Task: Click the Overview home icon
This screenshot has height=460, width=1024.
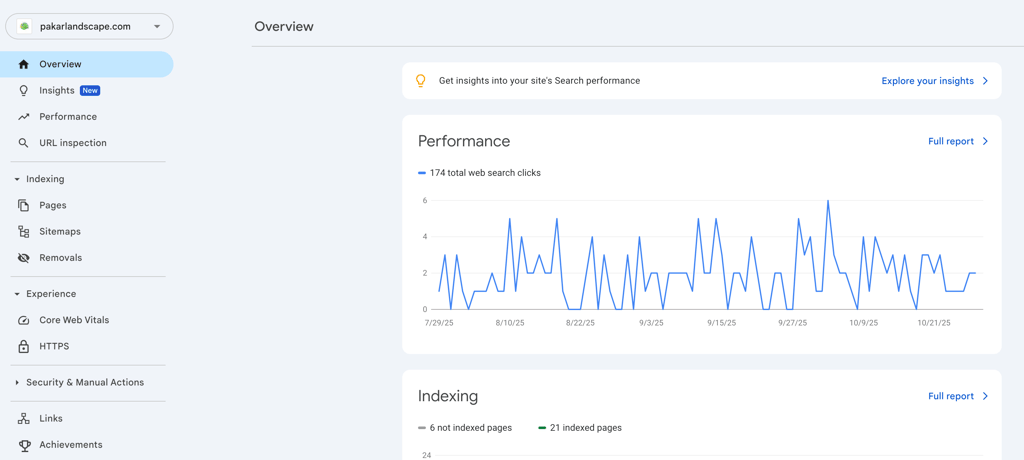Action: pyautogui.click(x=24, y=64)
